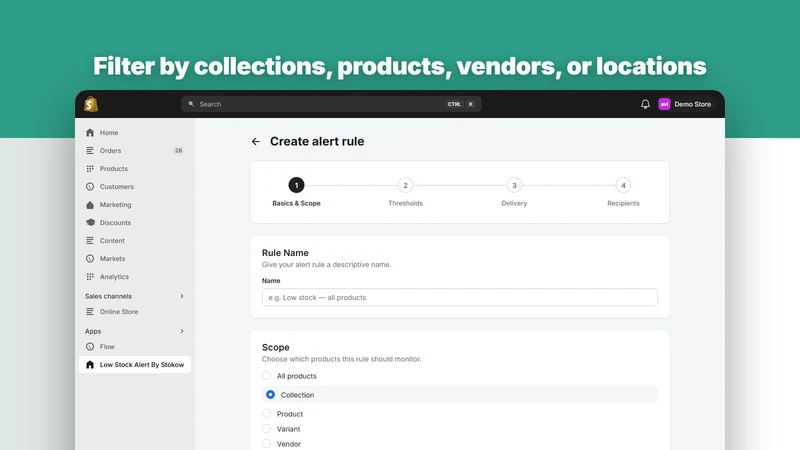Select the Vendor scope radio
This screenshot has height=450, width=800.
point(266,444)
